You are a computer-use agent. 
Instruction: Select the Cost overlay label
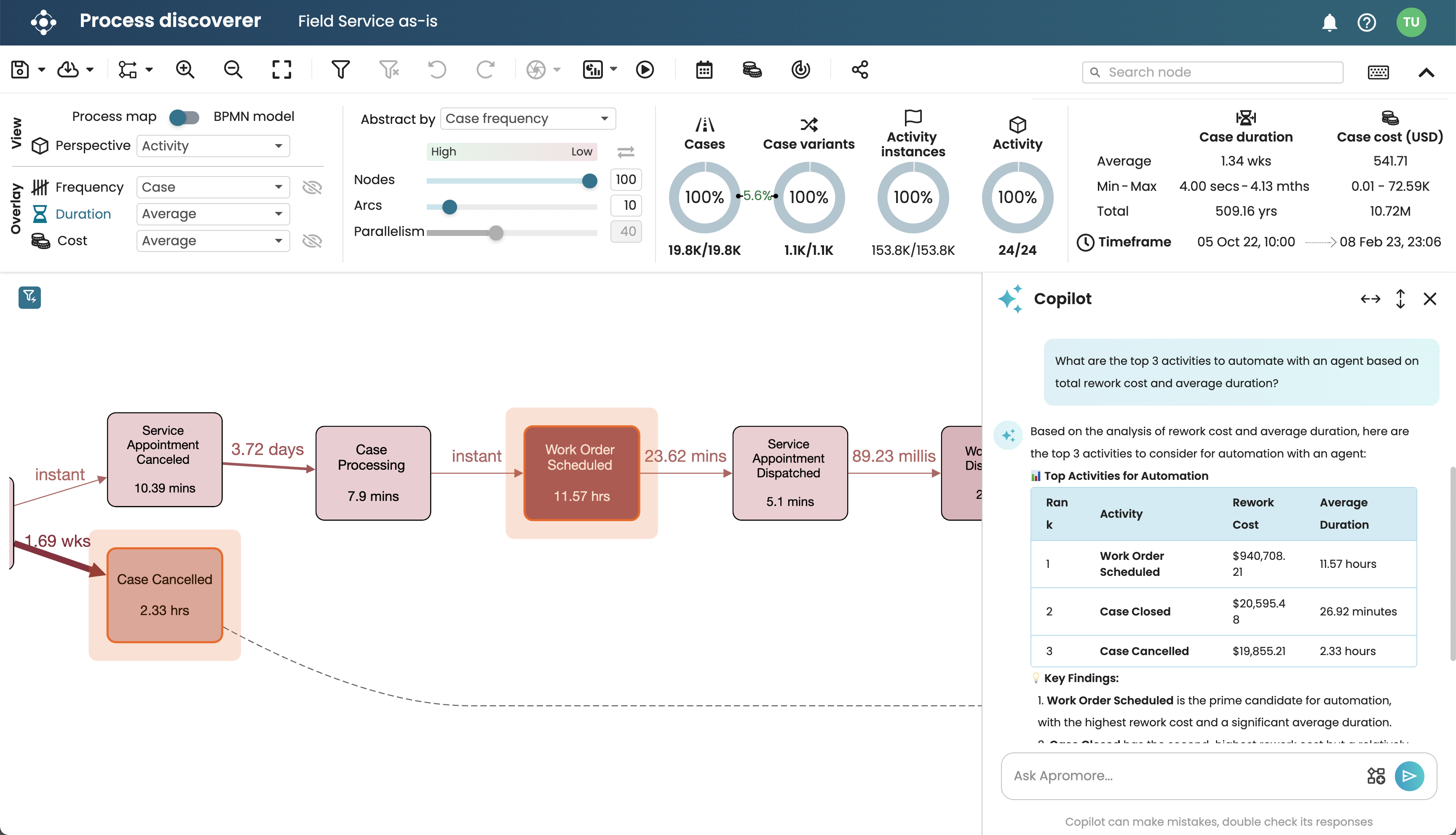pos(72,241)
